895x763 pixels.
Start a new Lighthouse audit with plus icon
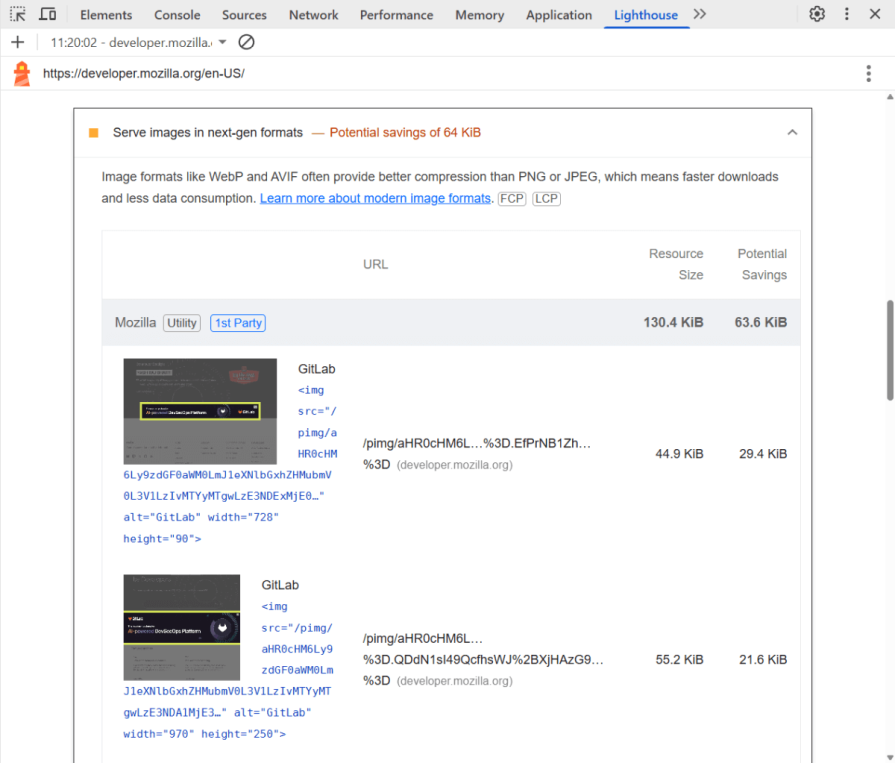(19, 42)
